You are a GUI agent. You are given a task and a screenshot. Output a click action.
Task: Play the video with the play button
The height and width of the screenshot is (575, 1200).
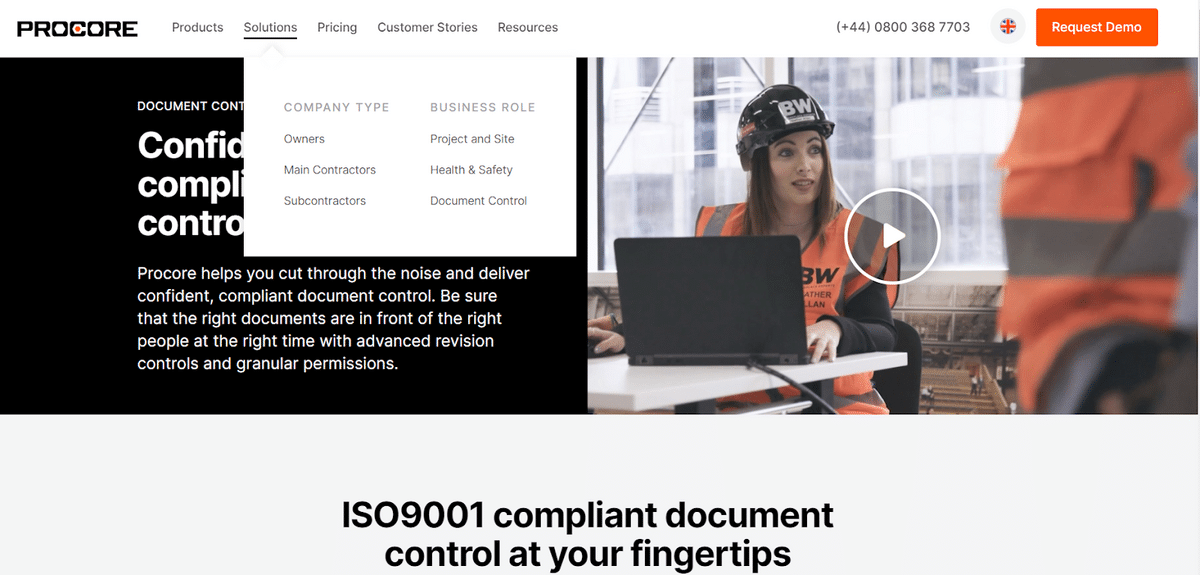(892, 236)
